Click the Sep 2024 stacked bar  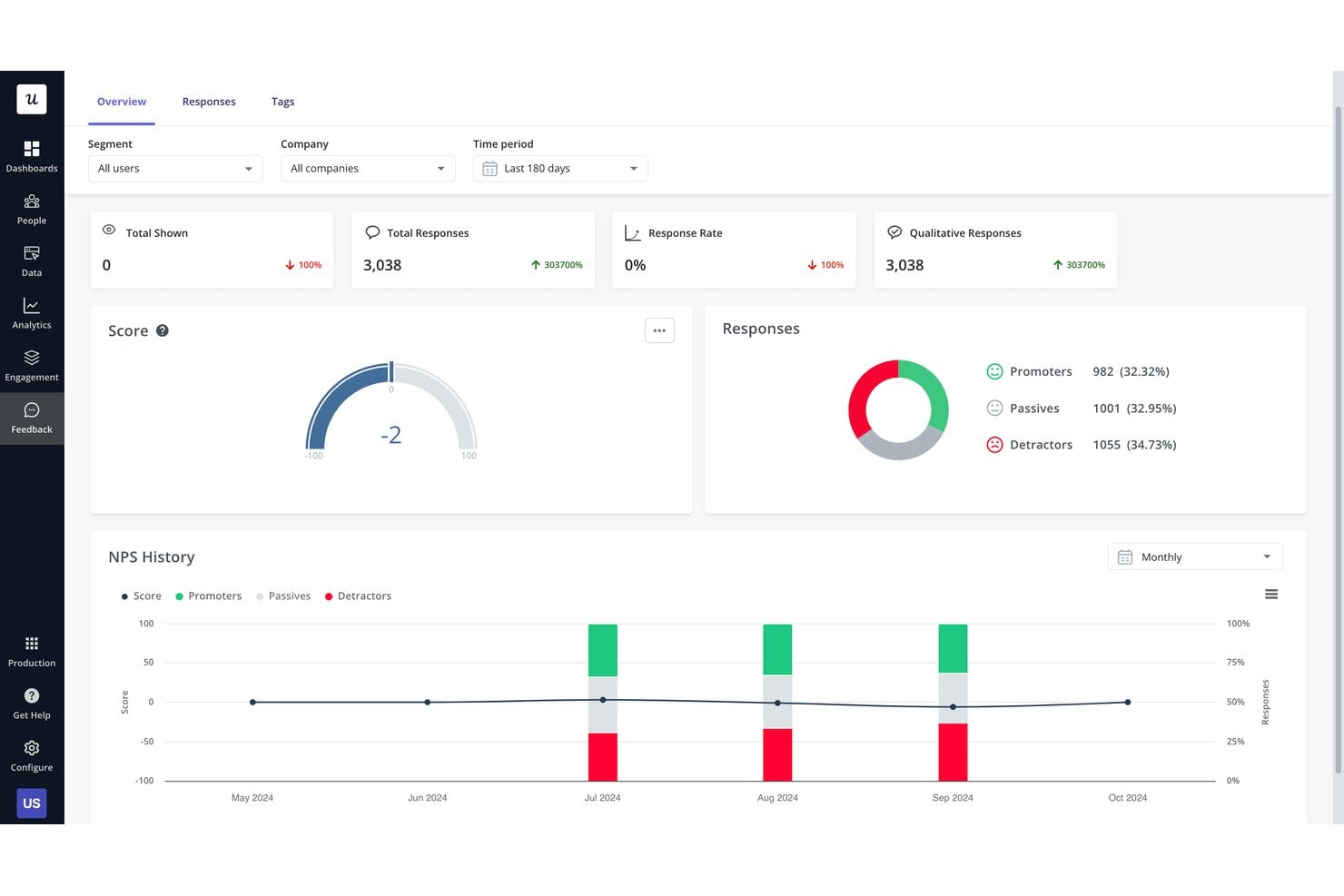tap(953, 703)
